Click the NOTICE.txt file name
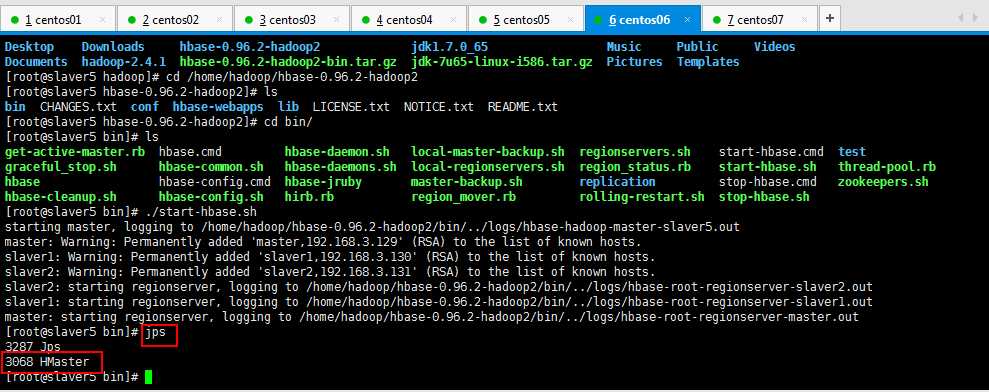The height and width of the screenshot is (392, 989). point(439,107)
